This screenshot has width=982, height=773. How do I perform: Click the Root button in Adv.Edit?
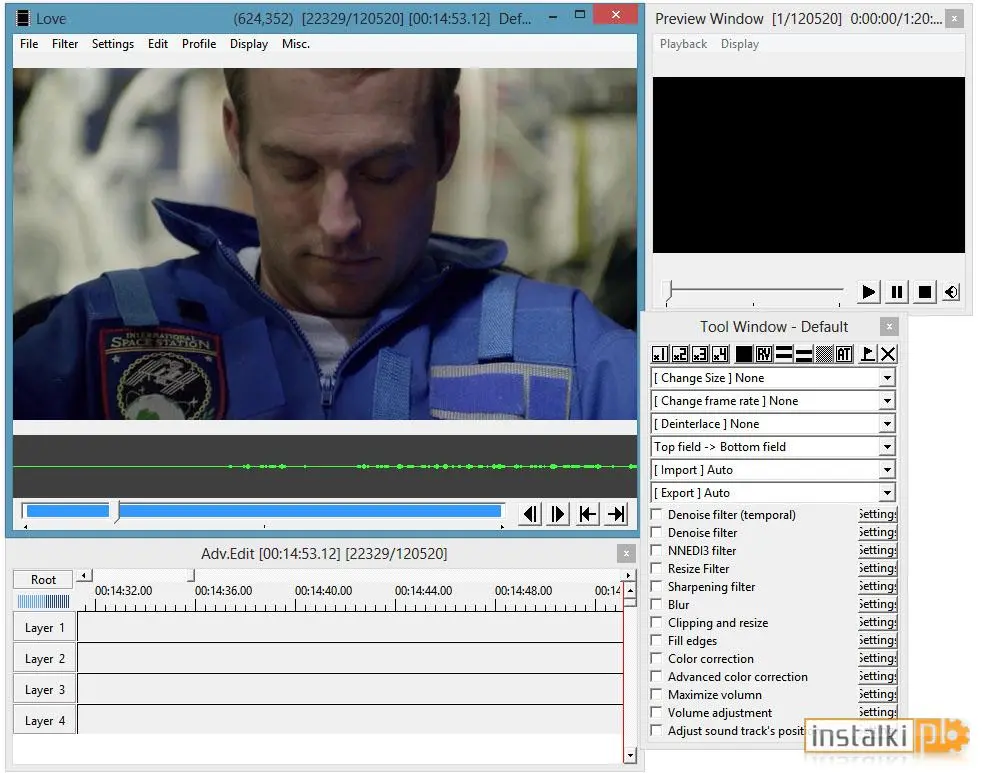pyautogui.click(x=43, y=580)
